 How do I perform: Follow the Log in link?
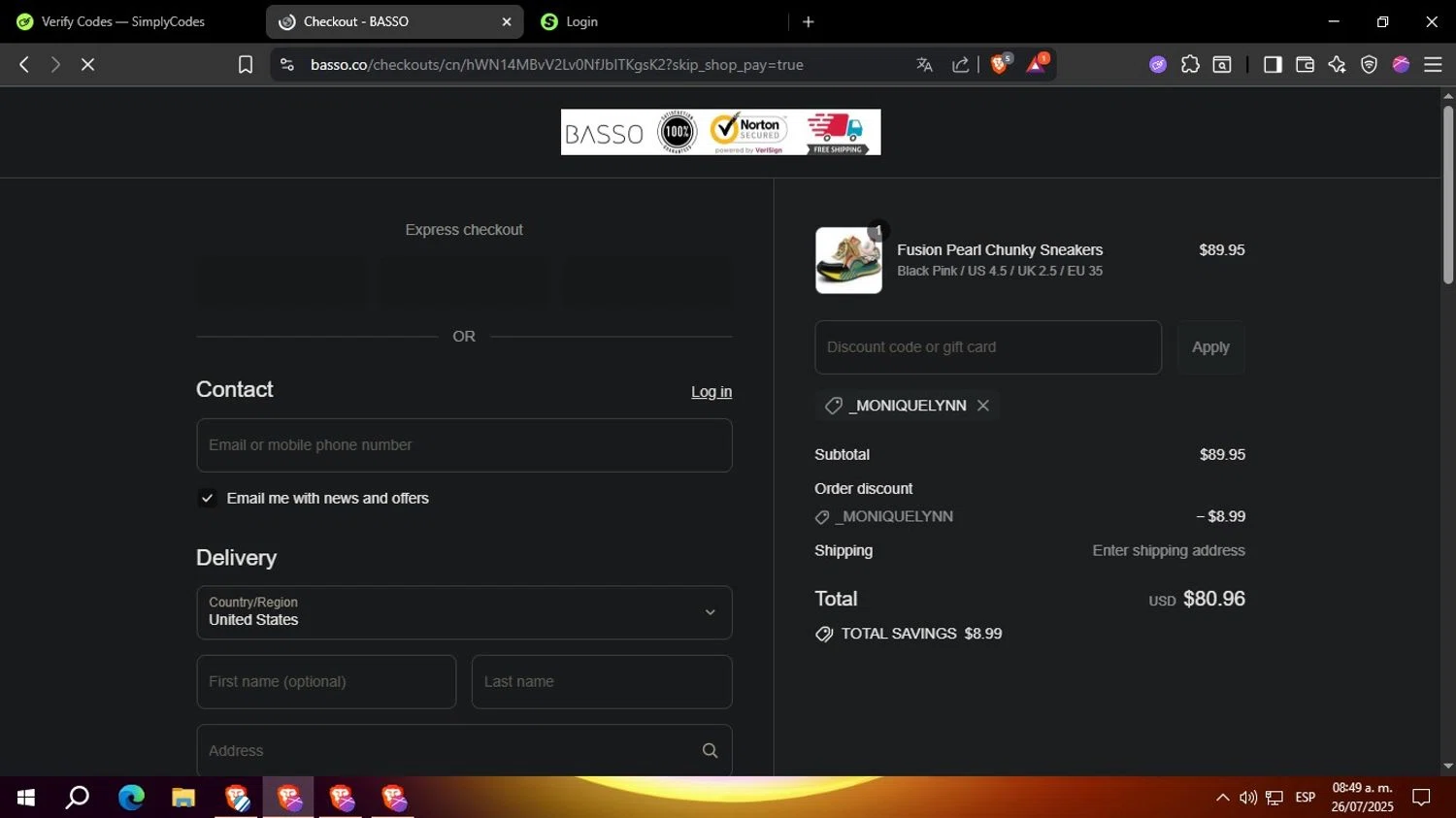711,392
